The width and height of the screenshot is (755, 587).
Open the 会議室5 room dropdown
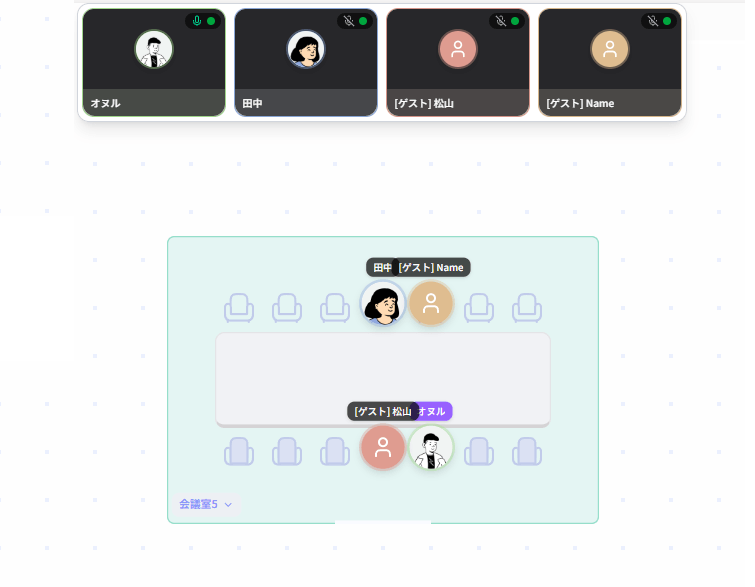pos(206,504)
